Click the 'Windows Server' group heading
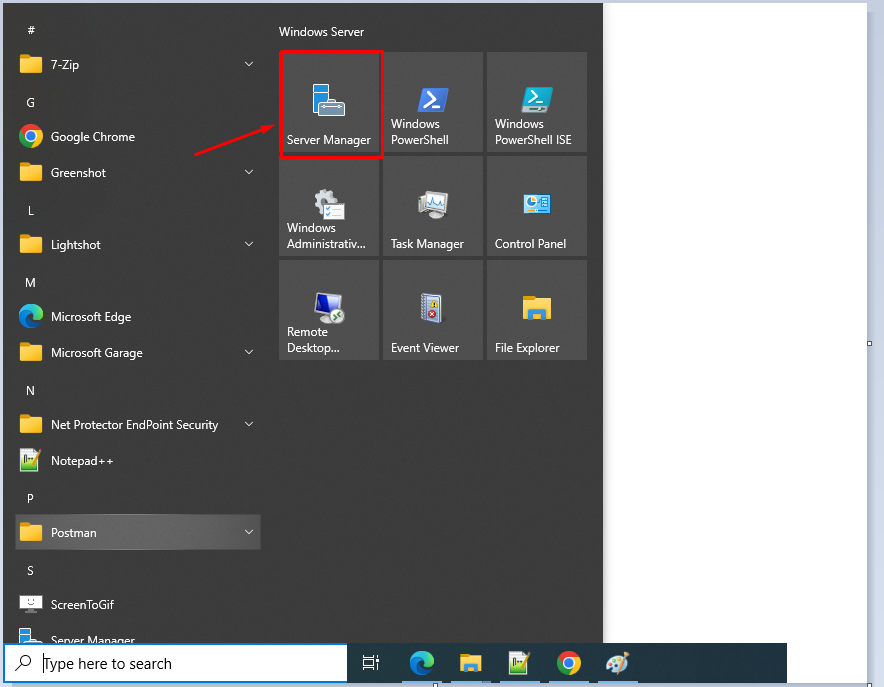The image size is (884, 687). (321, 32)
